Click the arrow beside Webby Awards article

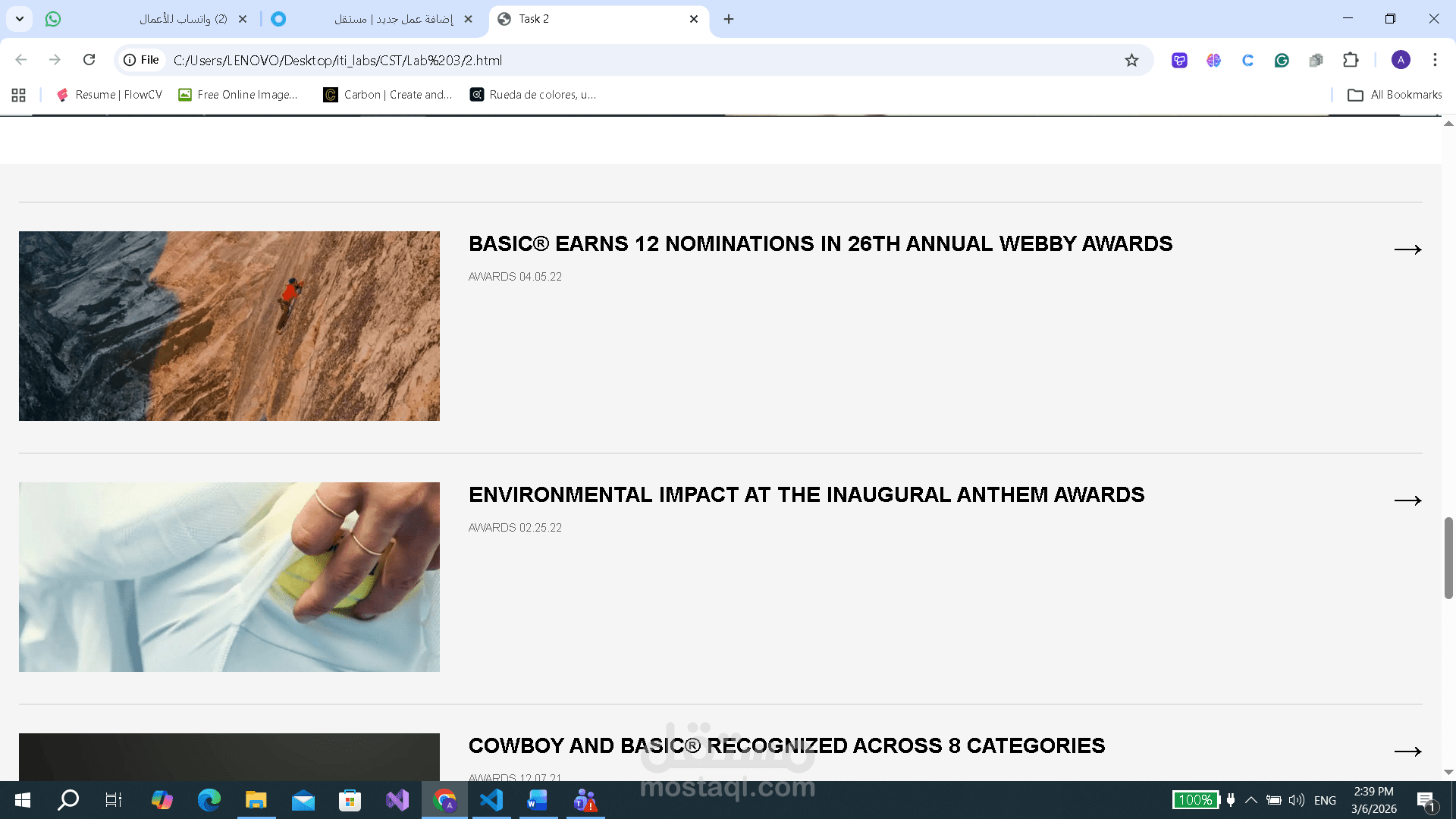1407,249
